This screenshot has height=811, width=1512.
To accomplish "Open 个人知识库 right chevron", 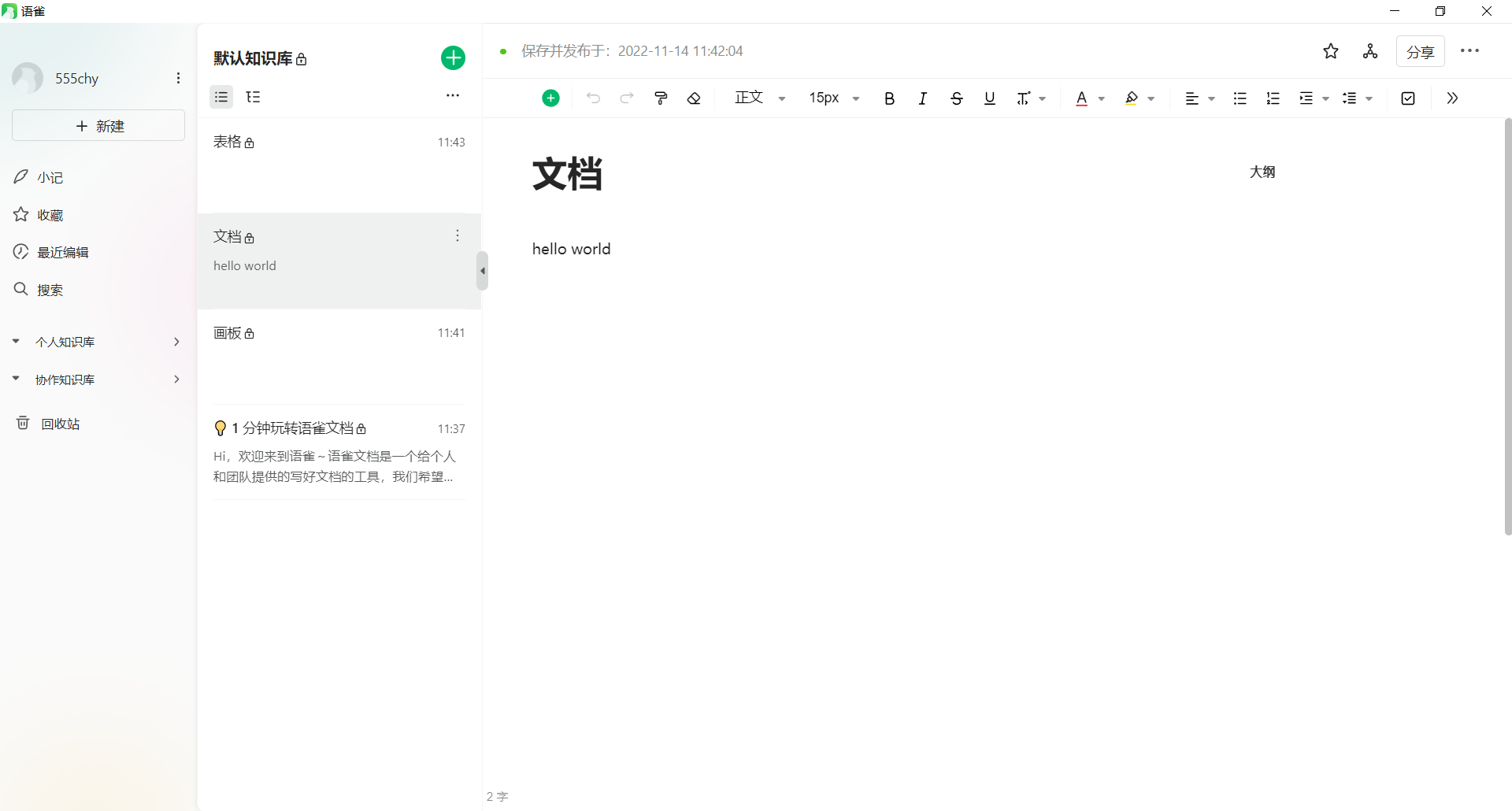I will click(176, 342).
